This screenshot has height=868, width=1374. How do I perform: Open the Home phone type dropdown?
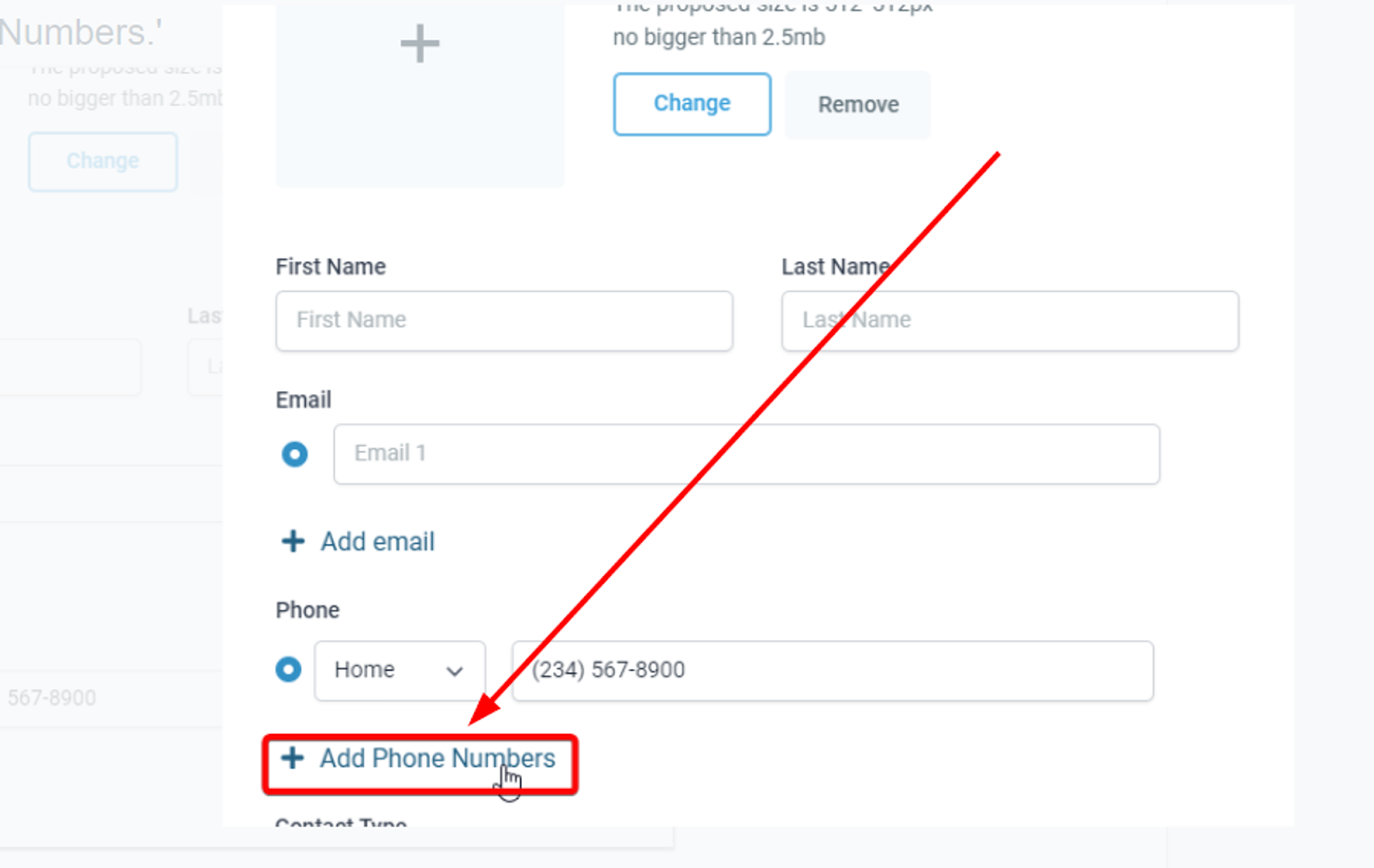coord(399,671)
